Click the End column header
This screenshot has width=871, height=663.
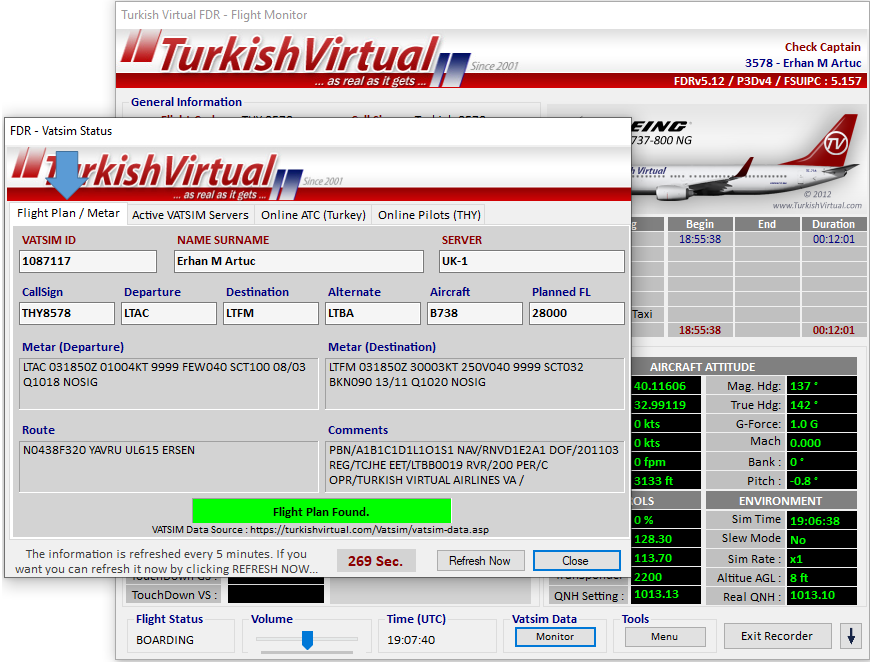[767, 224]
